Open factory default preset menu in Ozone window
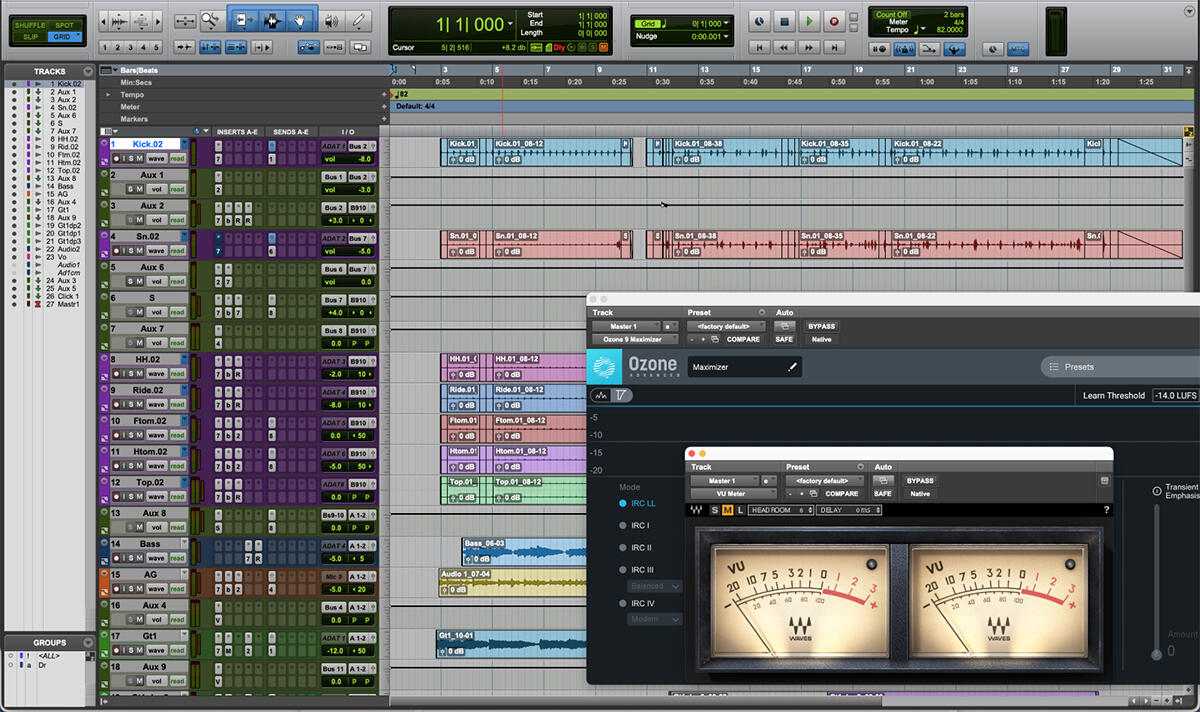 (x=725, y=326)
